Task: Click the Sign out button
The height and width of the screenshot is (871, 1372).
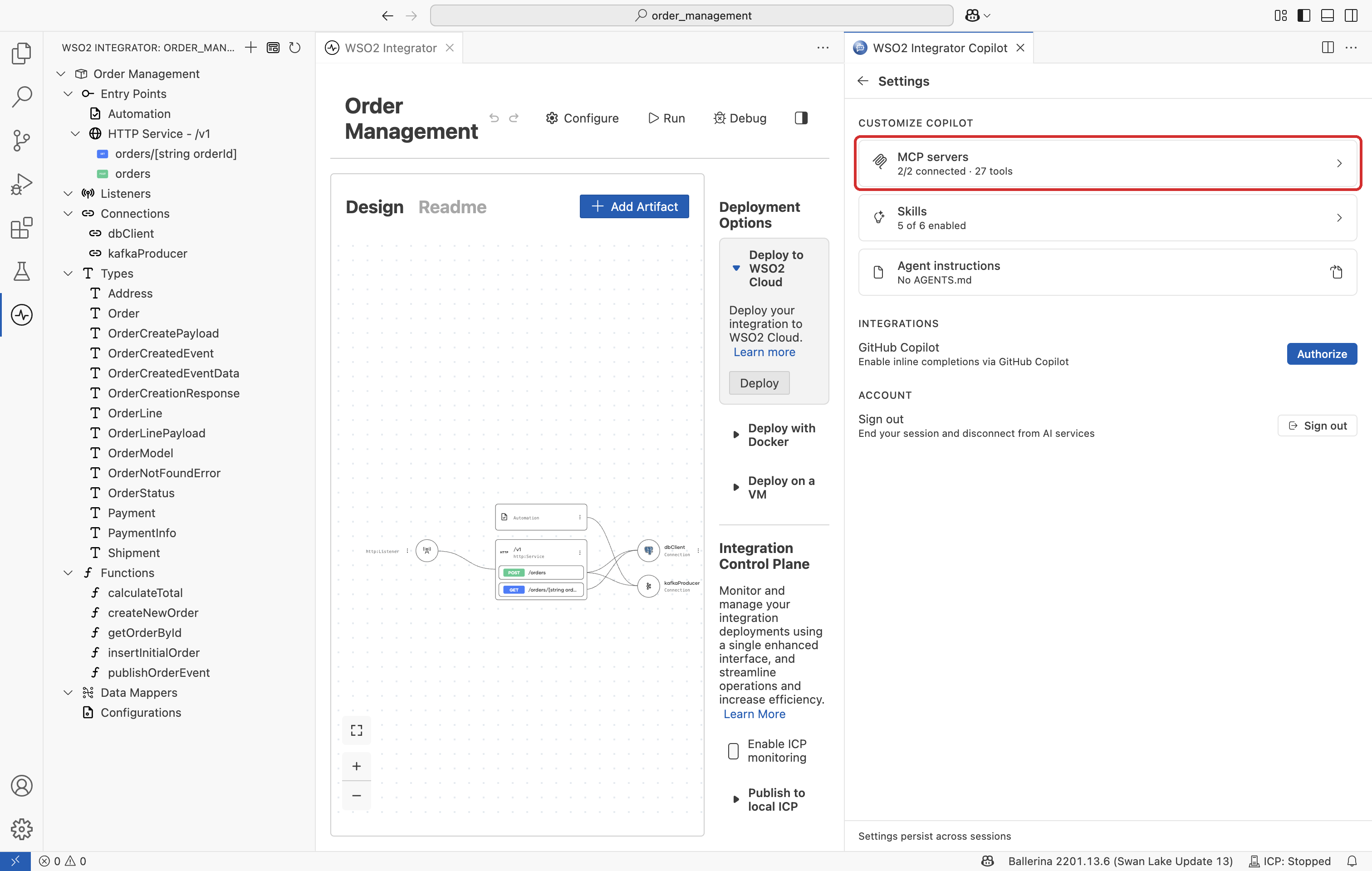Action: (1317, 426)
